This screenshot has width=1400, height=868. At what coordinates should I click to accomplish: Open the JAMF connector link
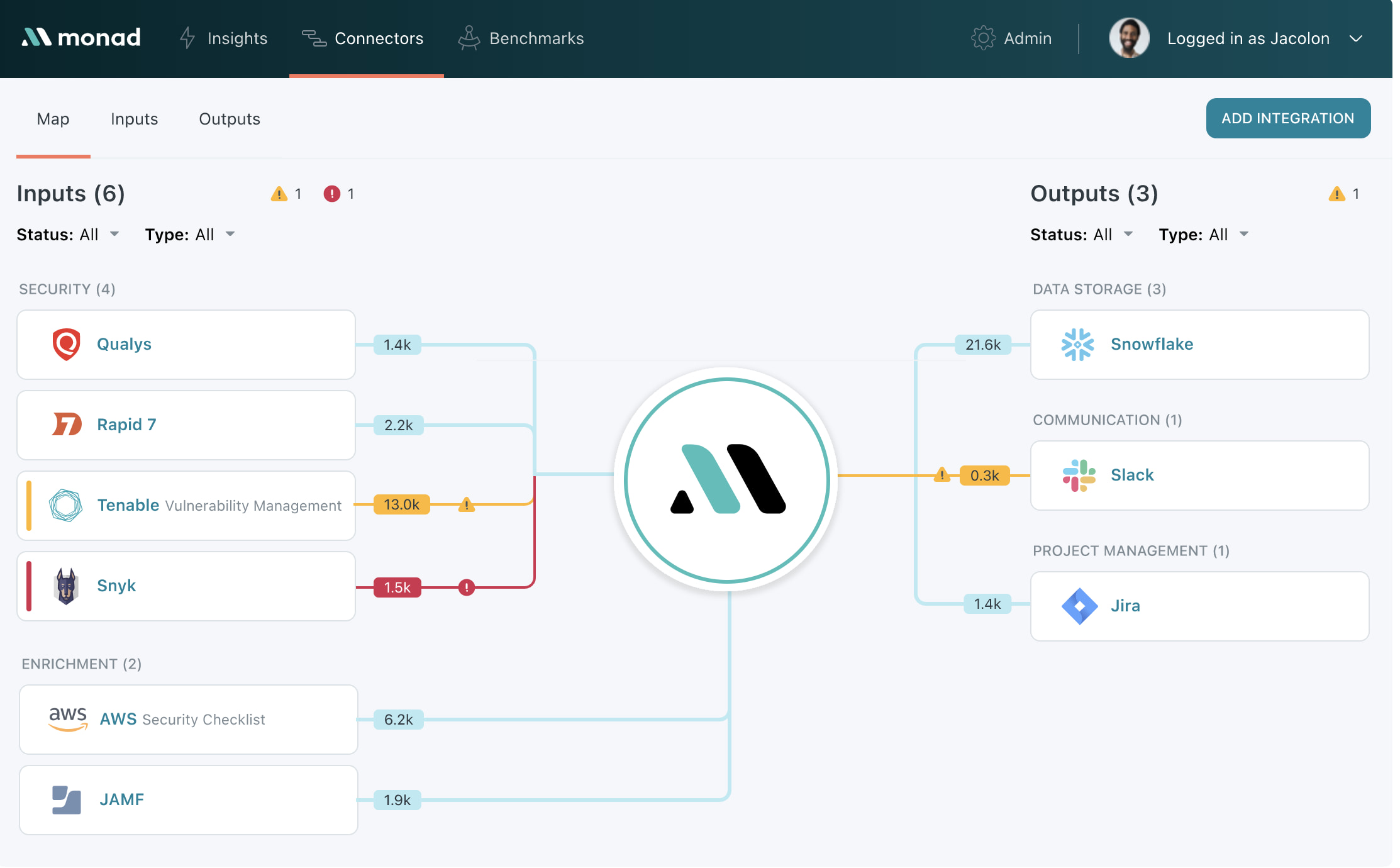pyautogui.click(x=122, y=799)
